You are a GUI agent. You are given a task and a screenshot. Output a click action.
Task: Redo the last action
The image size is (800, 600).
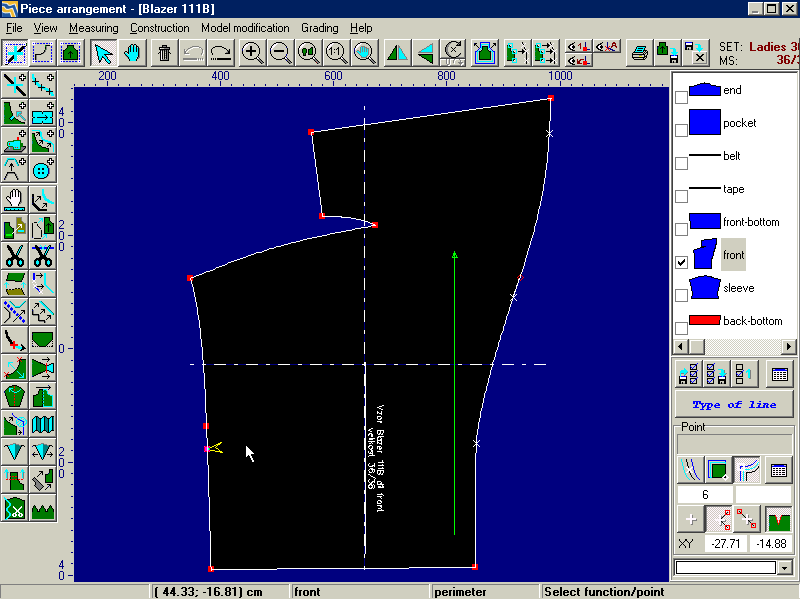[220, 53]
